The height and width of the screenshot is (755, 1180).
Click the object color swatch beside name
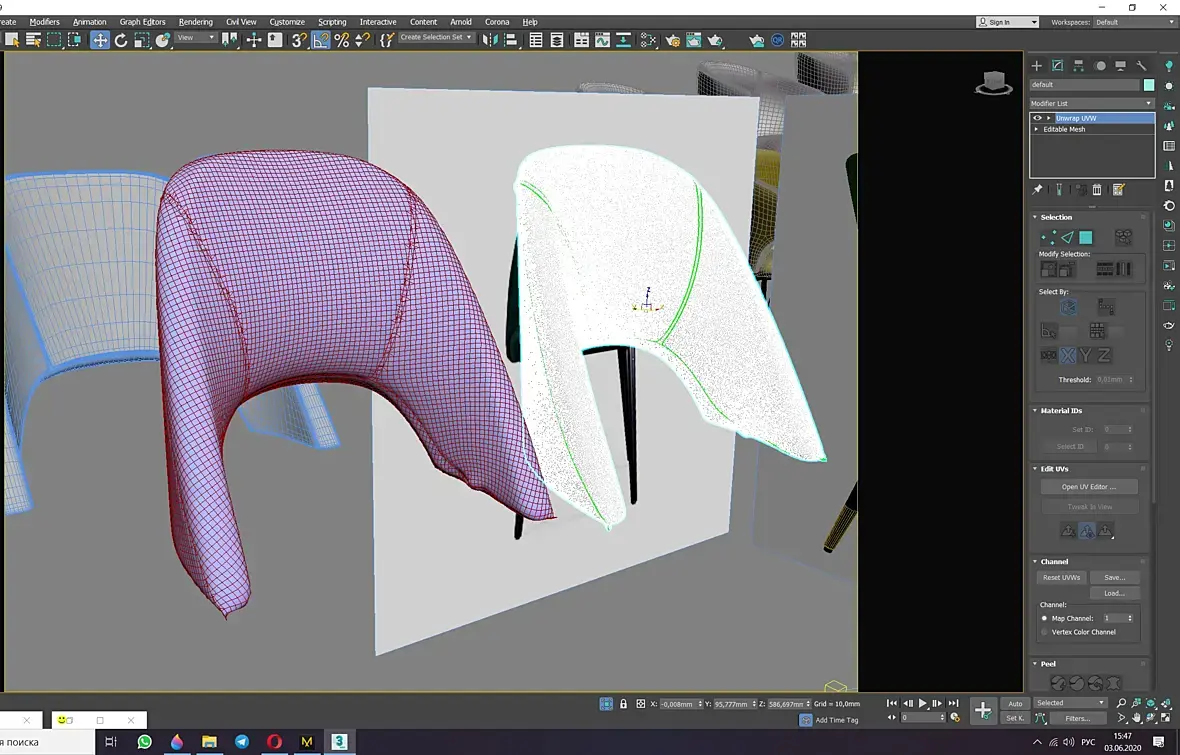point(1149,85)
